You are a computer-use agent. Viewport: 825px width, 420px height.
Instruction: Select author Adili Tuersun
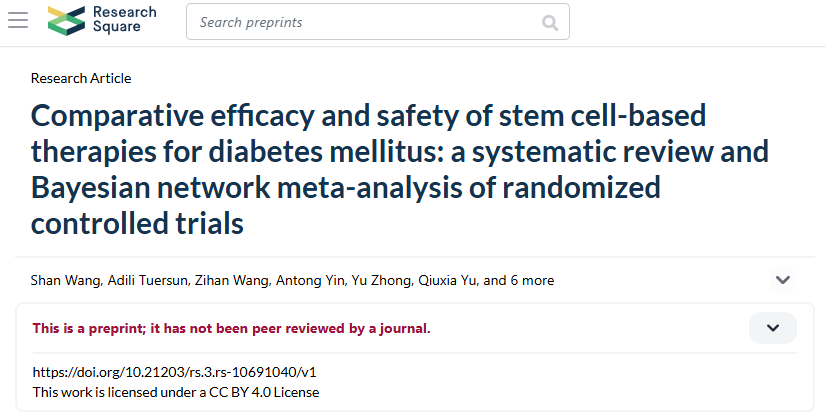(x=147, y=280)
